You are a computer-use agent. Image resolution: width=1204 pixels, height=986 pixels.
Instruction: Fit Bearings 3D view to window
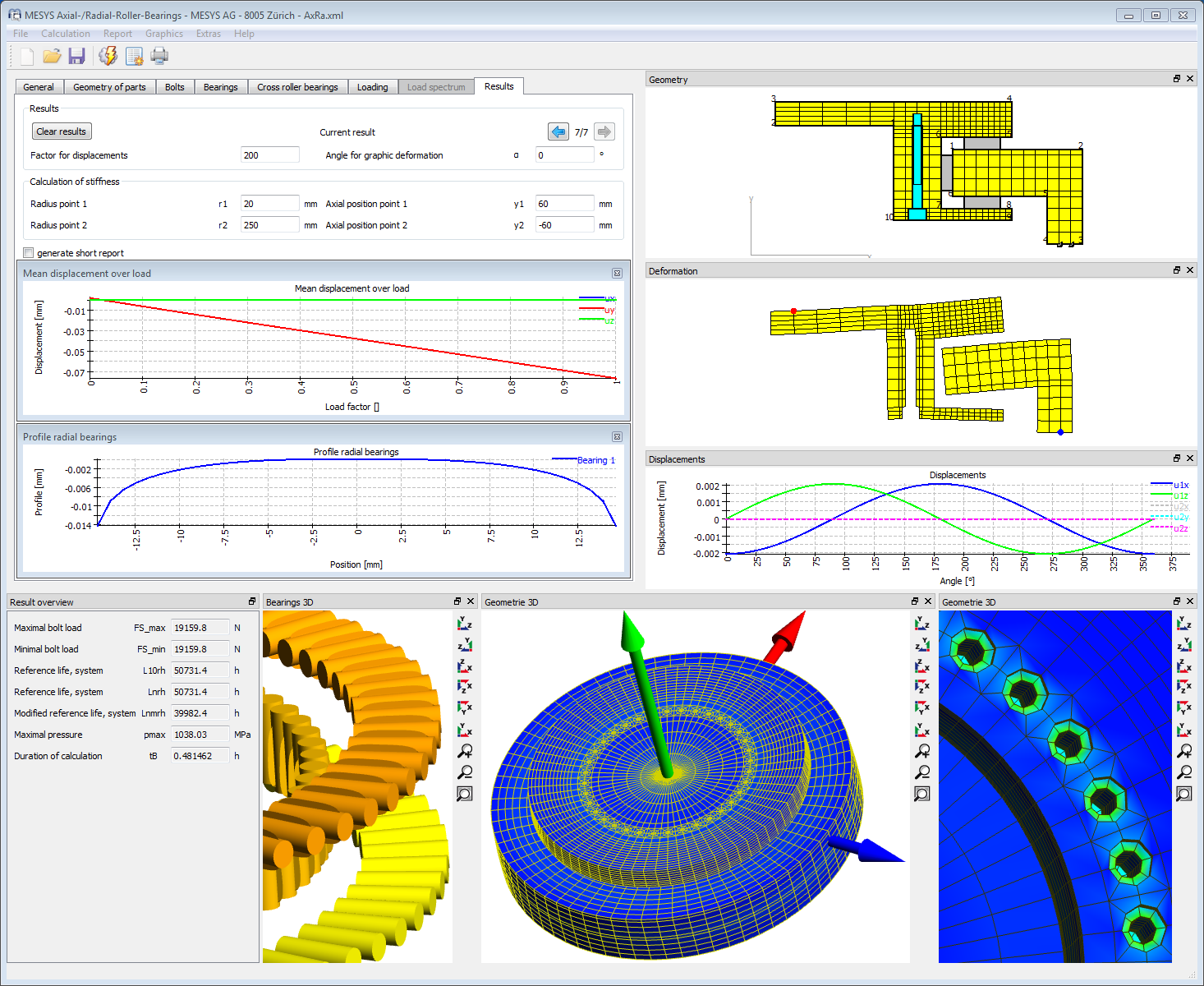pyautogui.click(x=465, y=794)
